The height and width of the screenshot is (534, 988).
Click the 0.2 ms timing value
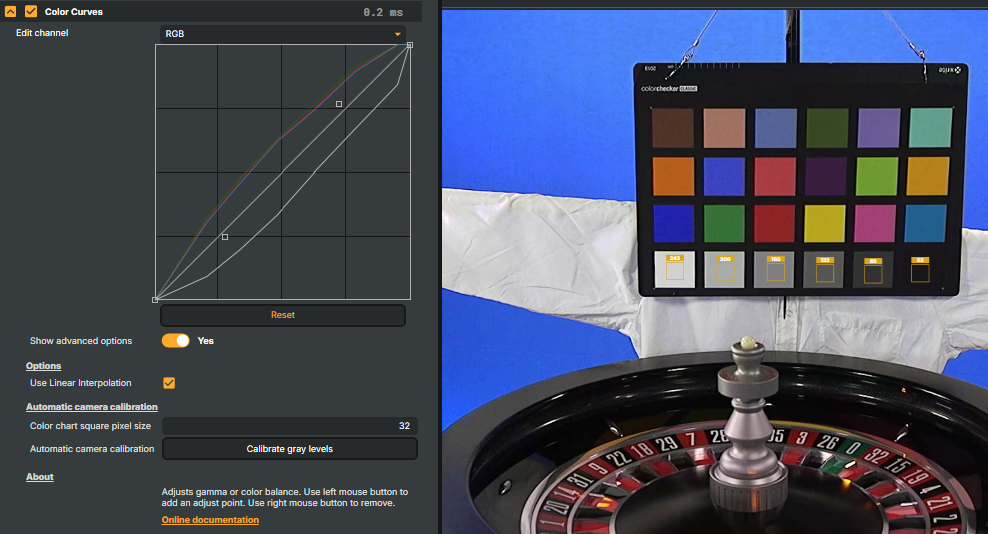pos(383,12)
